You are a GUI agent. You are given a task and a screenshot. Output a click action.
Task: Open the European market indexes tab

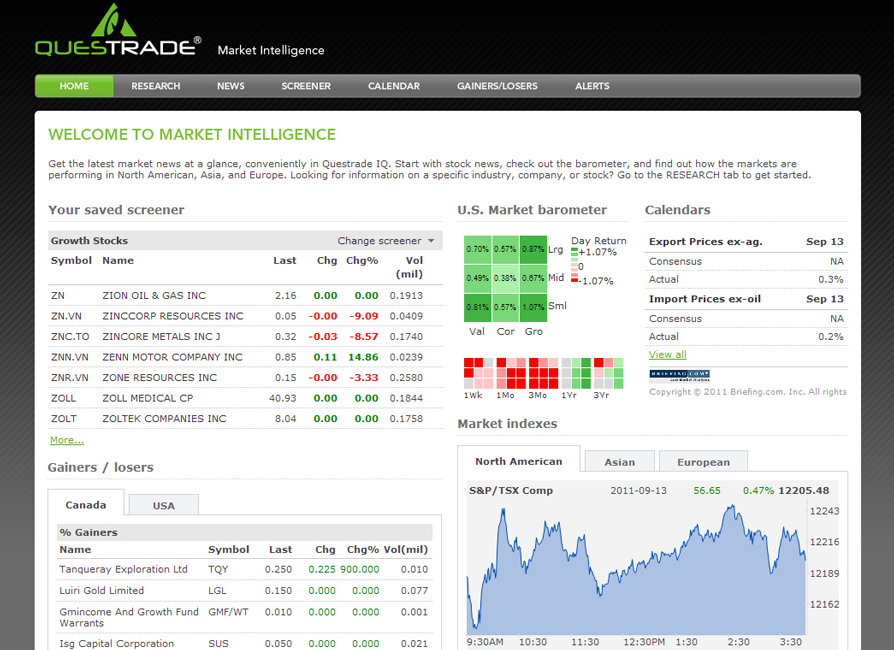click(703, 462)
